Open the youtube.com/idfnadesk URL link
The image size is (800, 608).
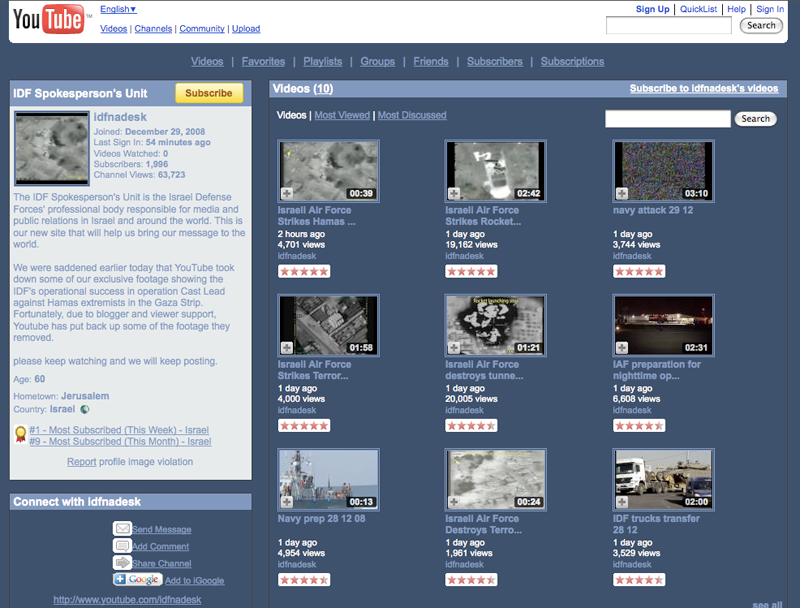127,599
